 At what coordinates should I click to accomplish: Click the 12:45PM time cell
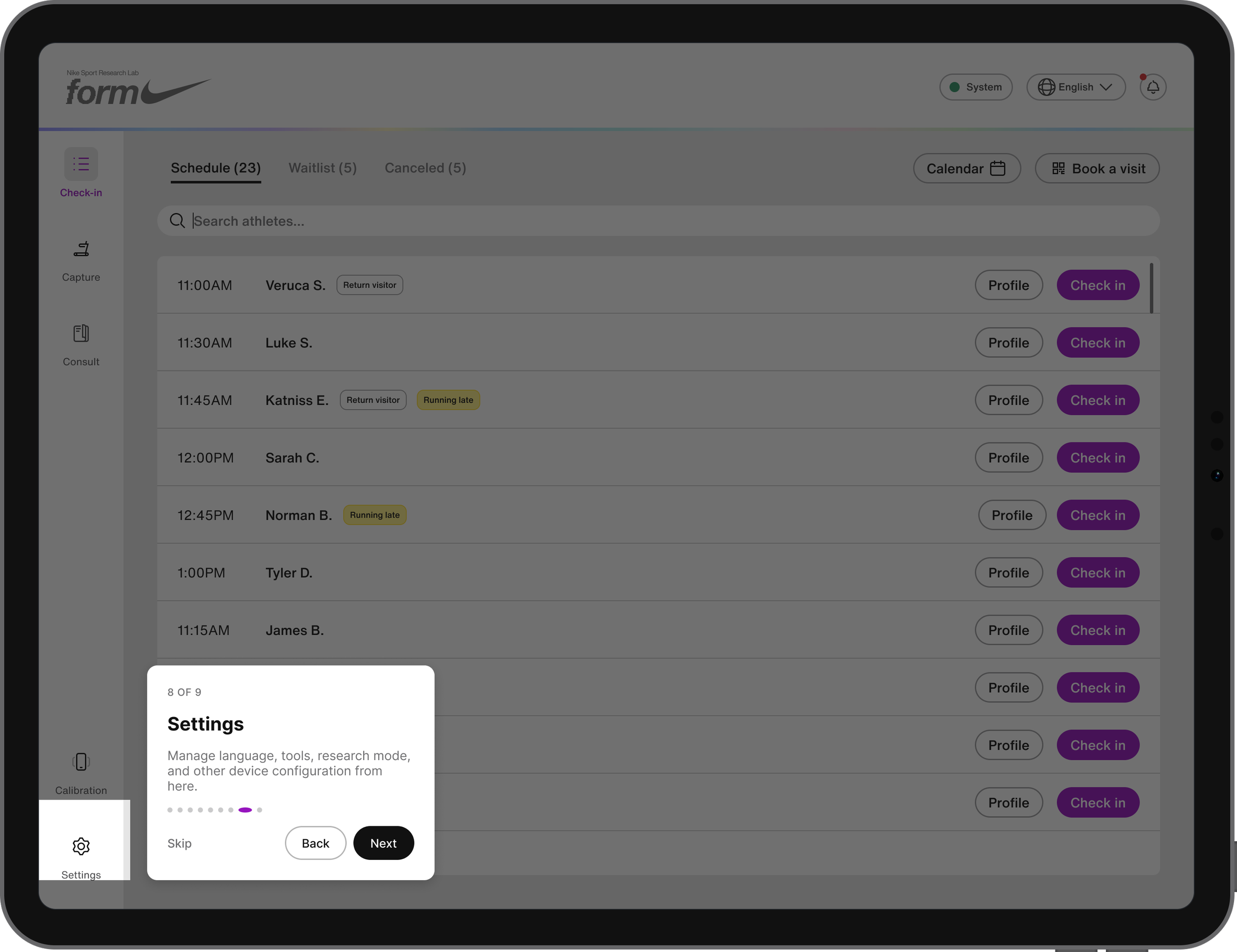coord(205,516)
